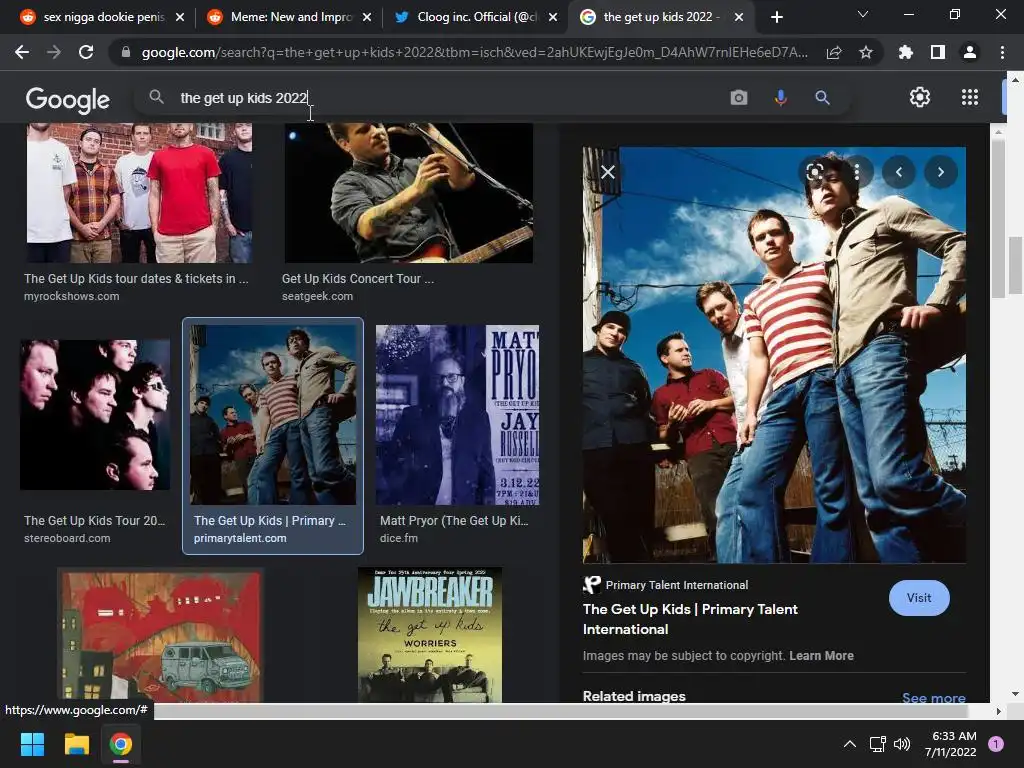Open File Explorer from the taskbar
The width and height of the screenshot is (1024, 768).
(x=76, y=744)
